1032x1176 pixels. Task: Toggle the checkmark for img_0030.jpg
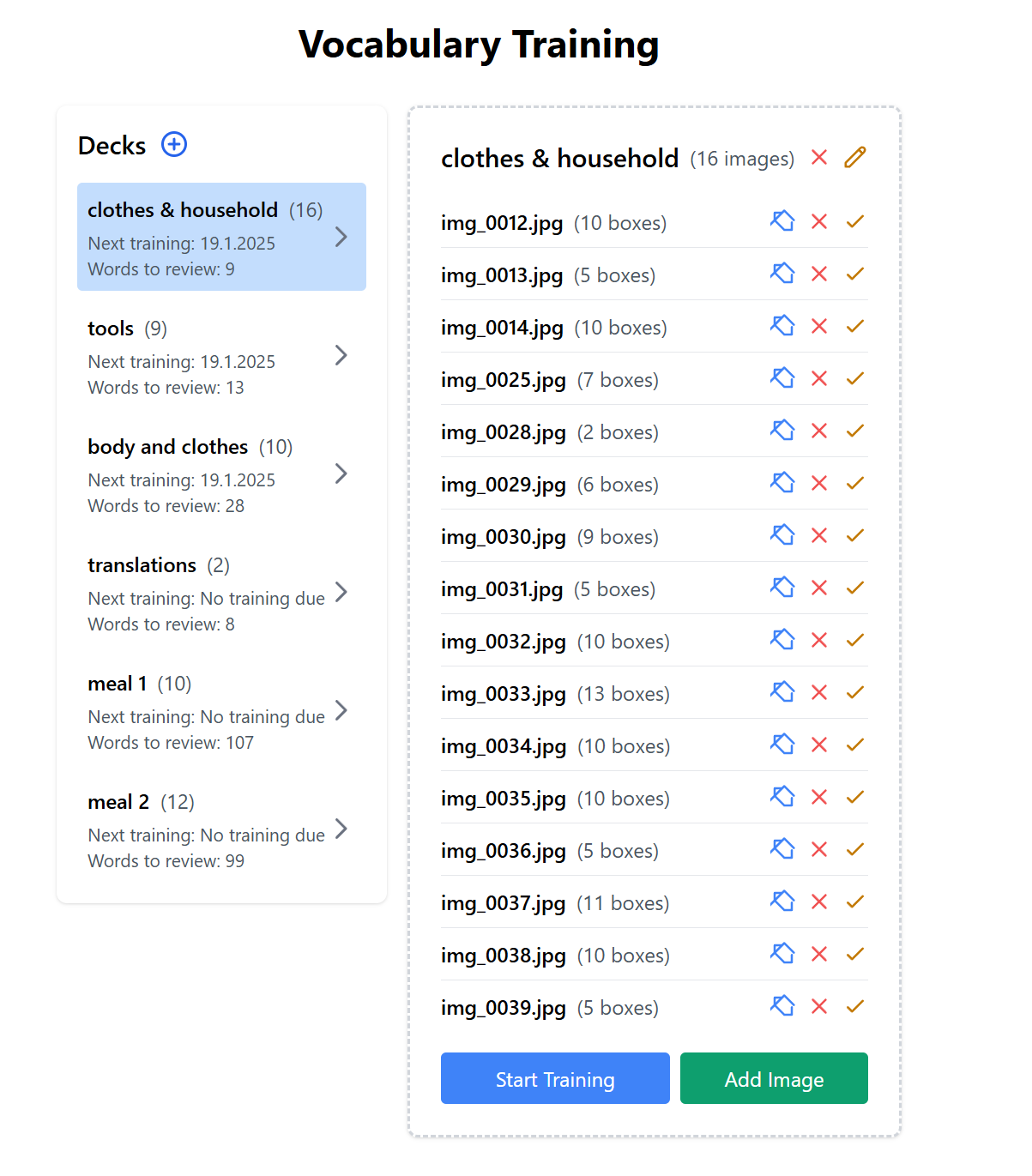click(854, 535)
